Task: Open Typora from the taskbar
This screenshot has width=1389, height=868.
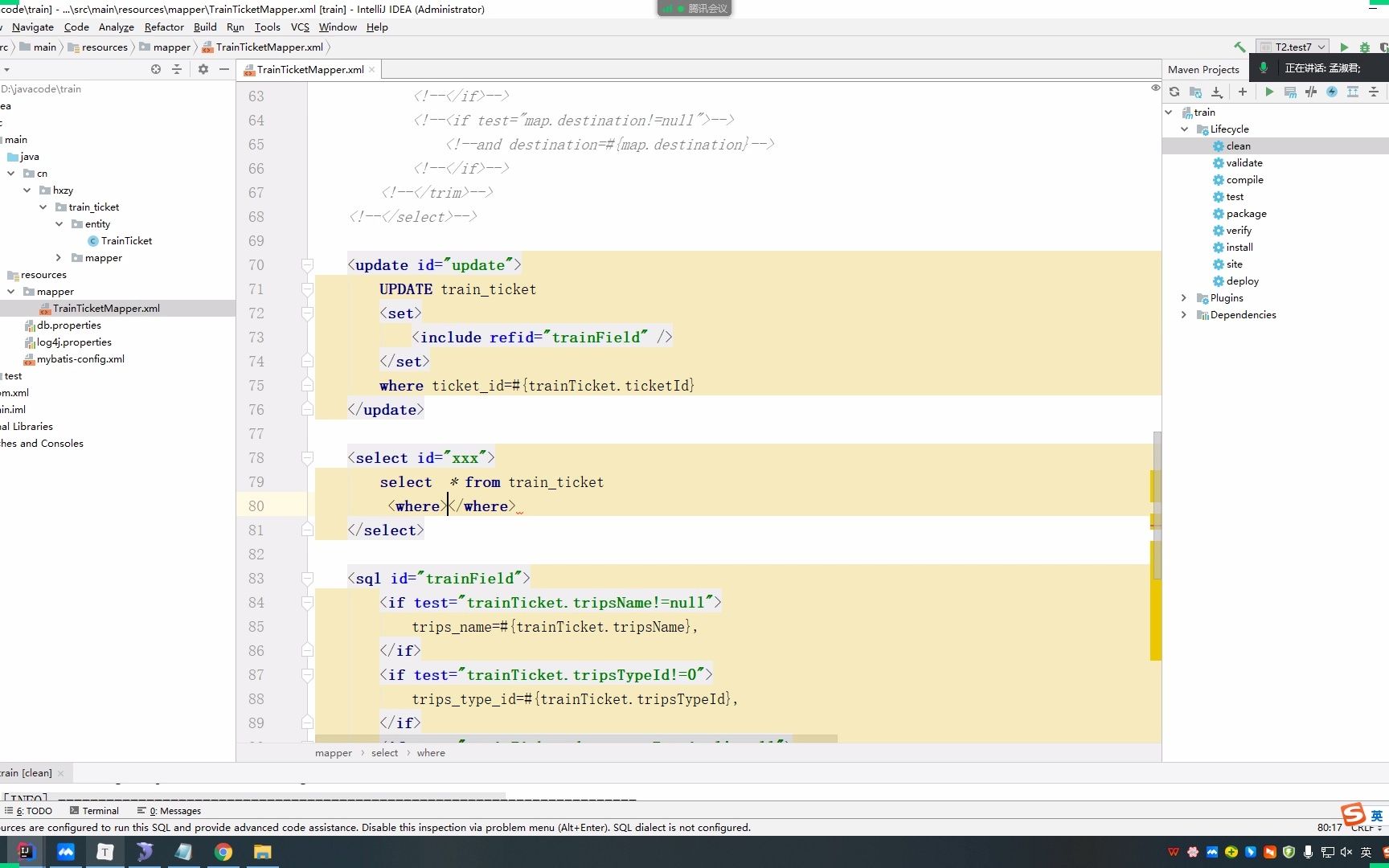Action: 105,852
